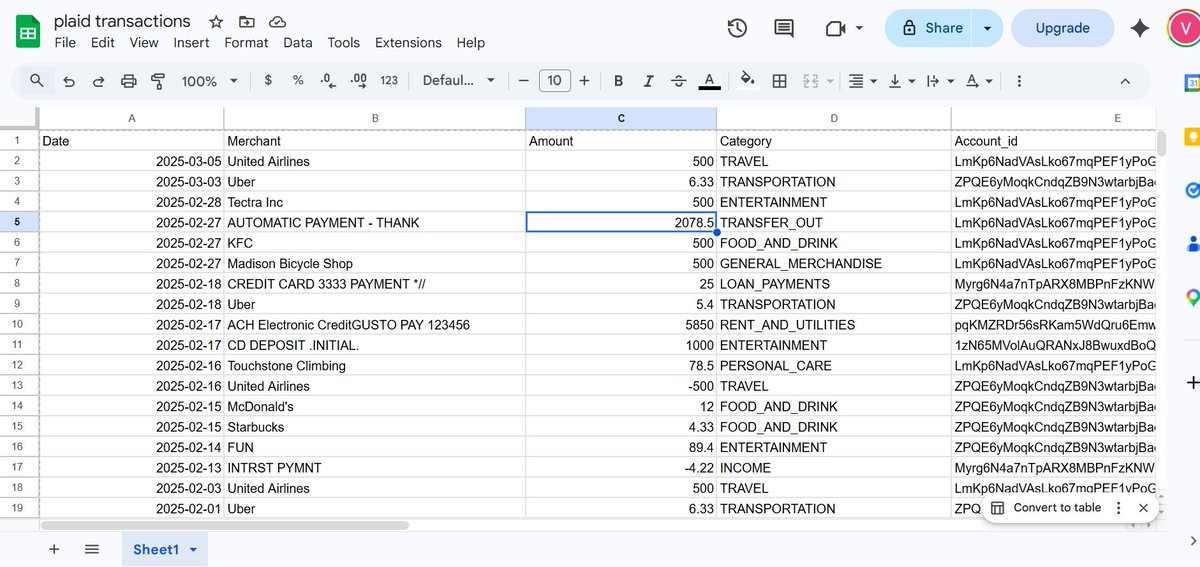Open the zoom 100% dropdown

tap(209, 81)
